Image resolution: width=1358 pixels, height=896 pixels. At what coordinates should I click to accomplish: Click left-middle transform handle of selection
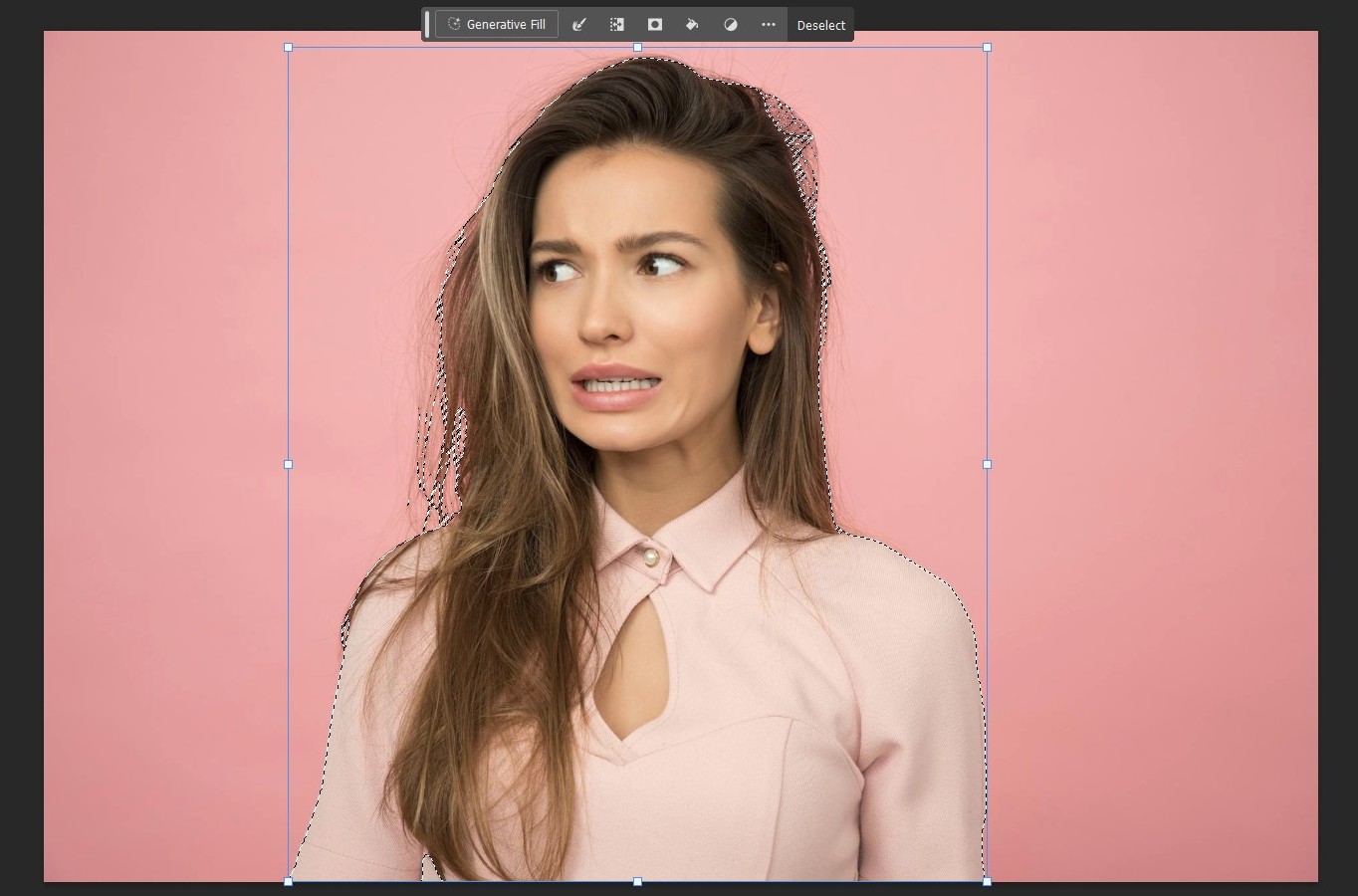289,464
